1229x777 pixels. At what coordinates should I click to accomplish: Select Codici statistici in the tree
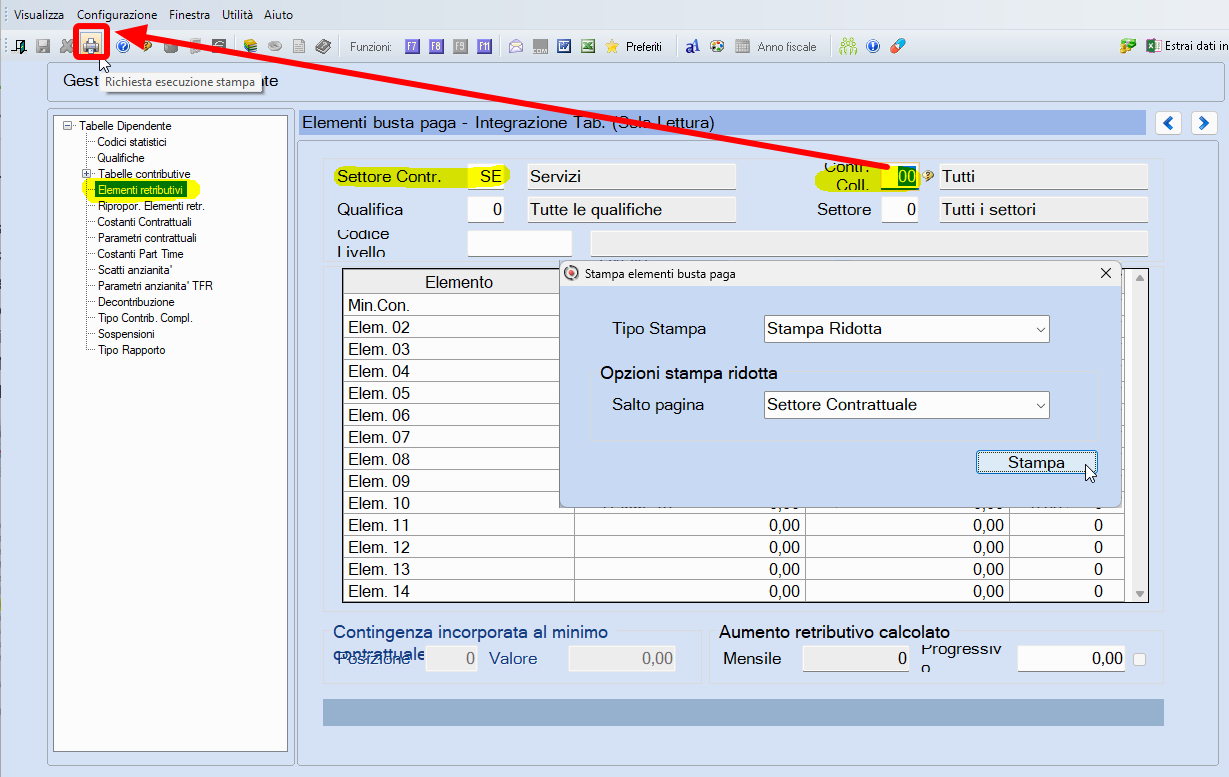[x=132, y=142]
